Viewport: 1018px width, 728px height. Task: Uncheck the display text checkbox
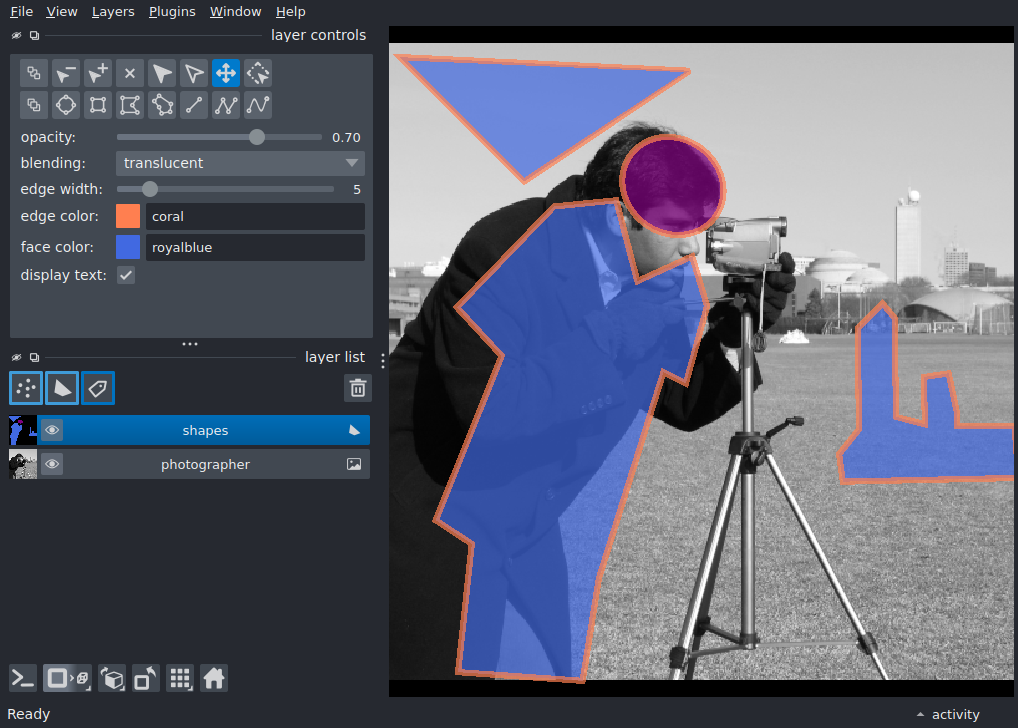[x=126, y=275]
